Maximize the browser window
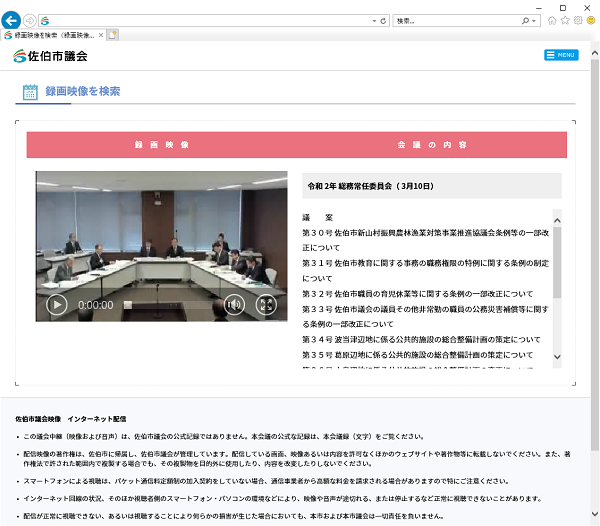Viewport: 600px width, 526px height. tap(563, 8)
